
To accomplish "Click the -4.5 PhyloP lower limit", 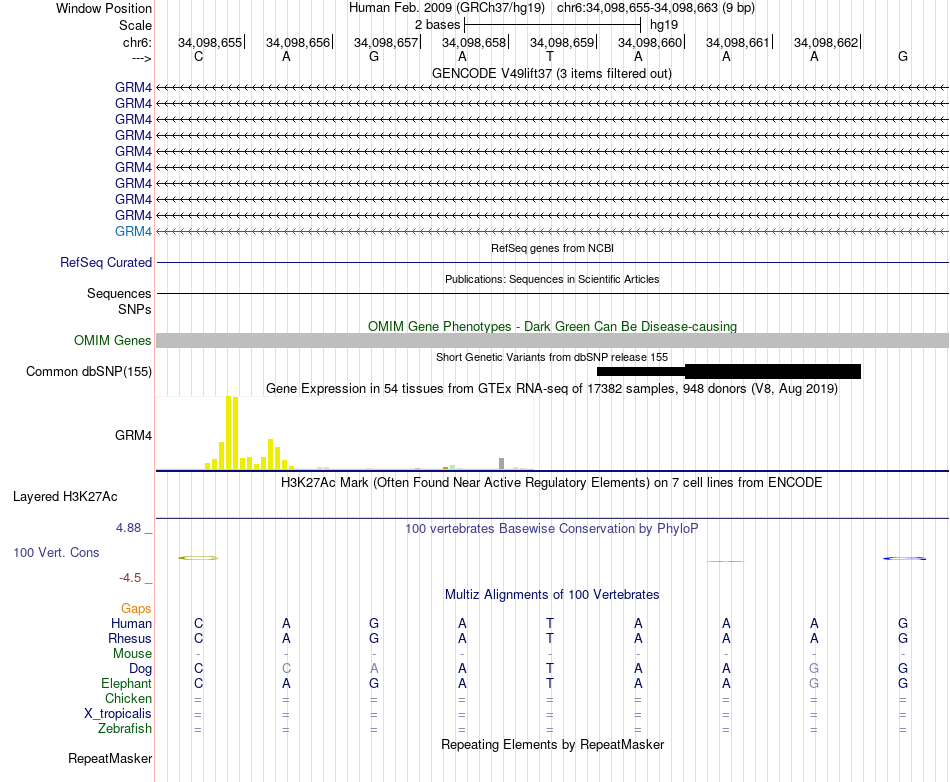I will pos(130,578).
